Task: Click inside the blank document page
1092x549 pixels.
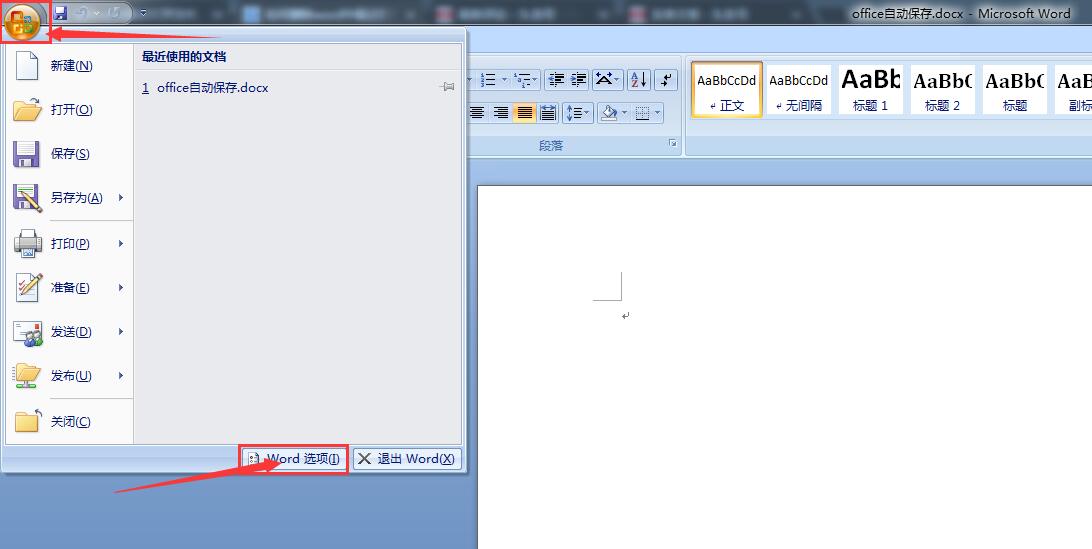Action: click(x=784, y=366)
